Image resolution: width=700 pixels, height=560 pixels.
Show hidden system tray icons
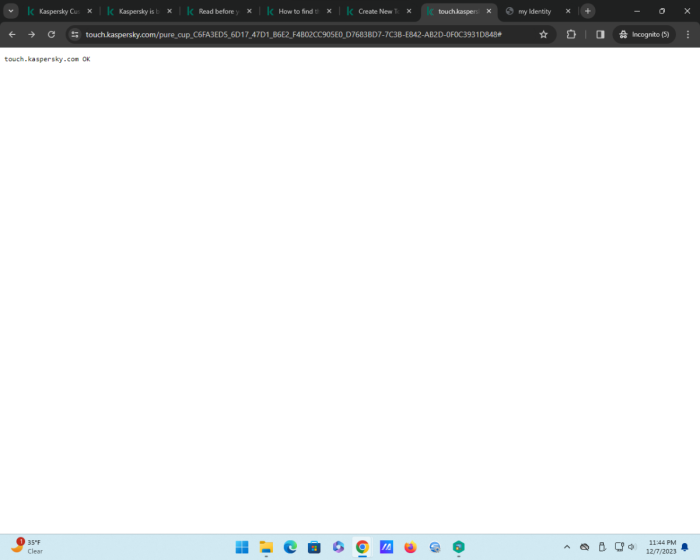pos(567,547)
